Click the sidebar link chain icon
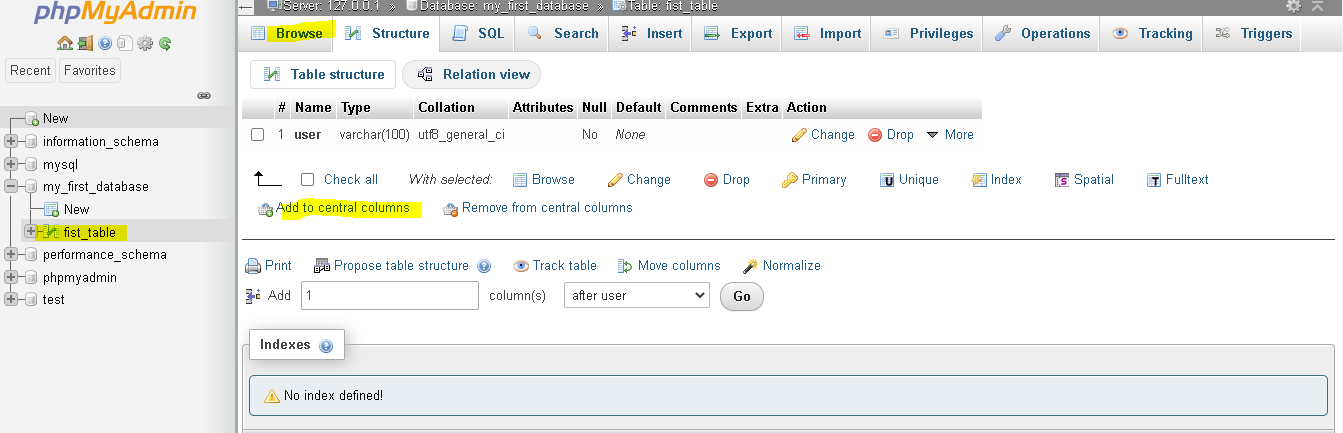Viewport: 1343px width, 433px height. tap(204, 96)
